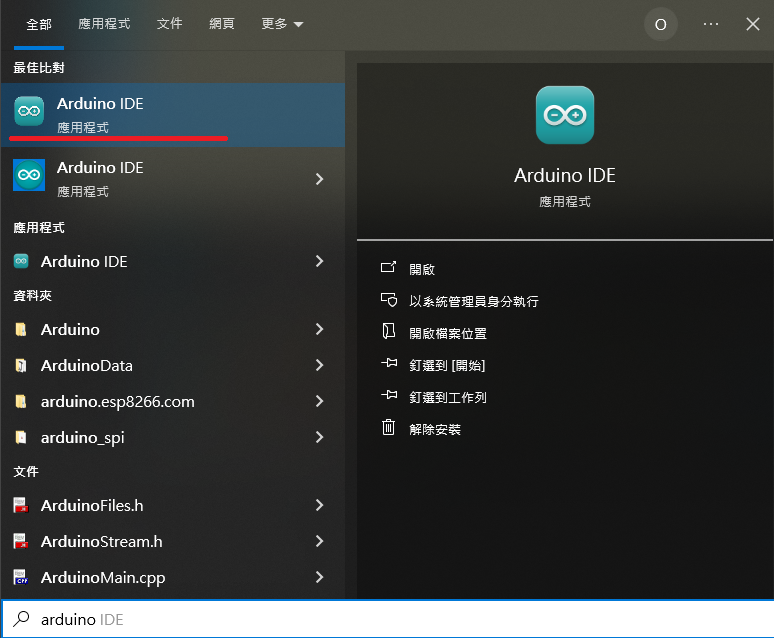Image resolution: width=774 pixels, height=638 pixels.
Task: Select the ArduinoMain.cpp document result
Action: (173, 577)
